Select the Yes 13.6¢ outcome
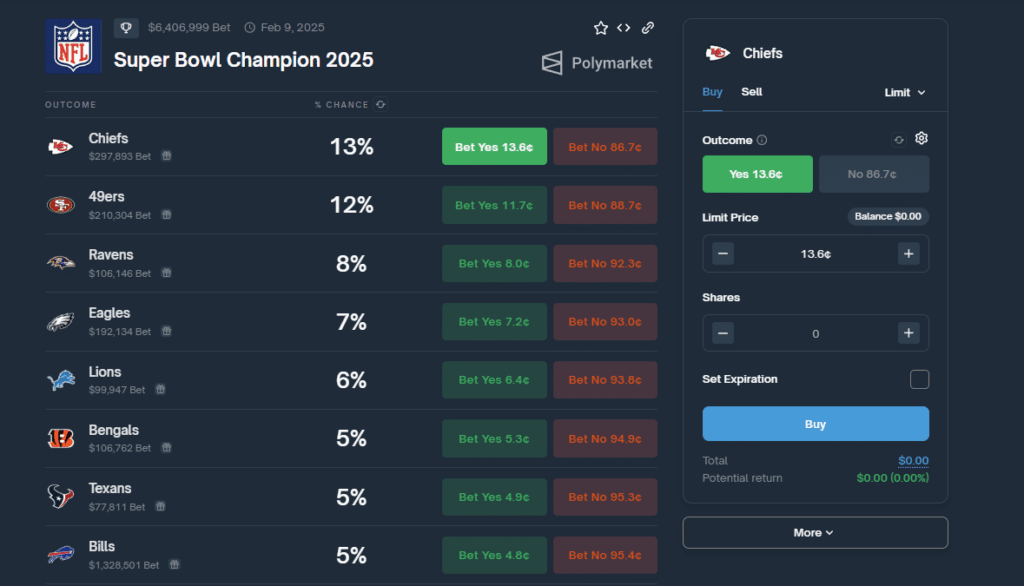Screen dimensions: 1024x586 [757, 173]
